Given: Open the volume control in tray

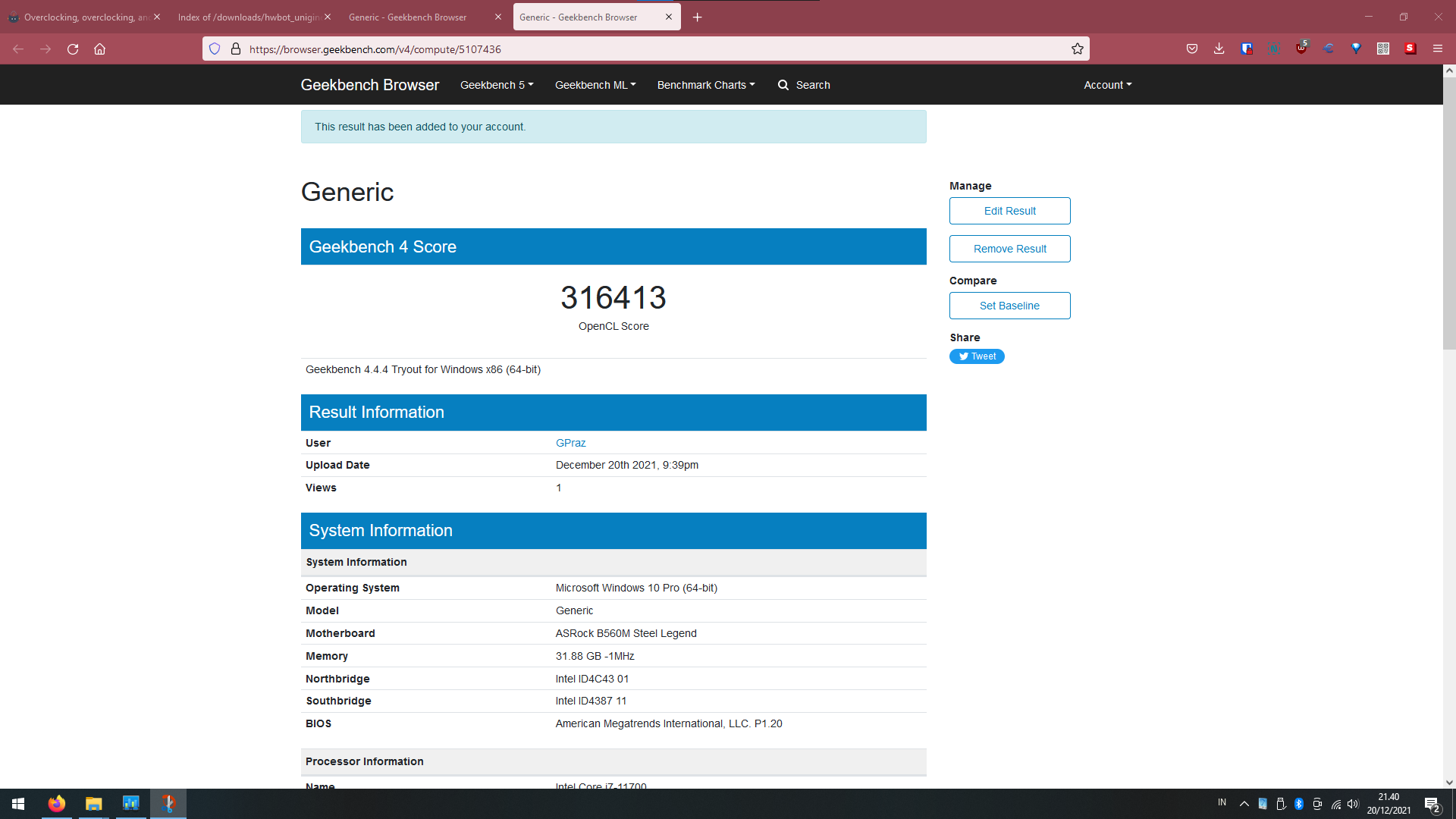Looking at the screenshot, I should tap(1354, 804).
